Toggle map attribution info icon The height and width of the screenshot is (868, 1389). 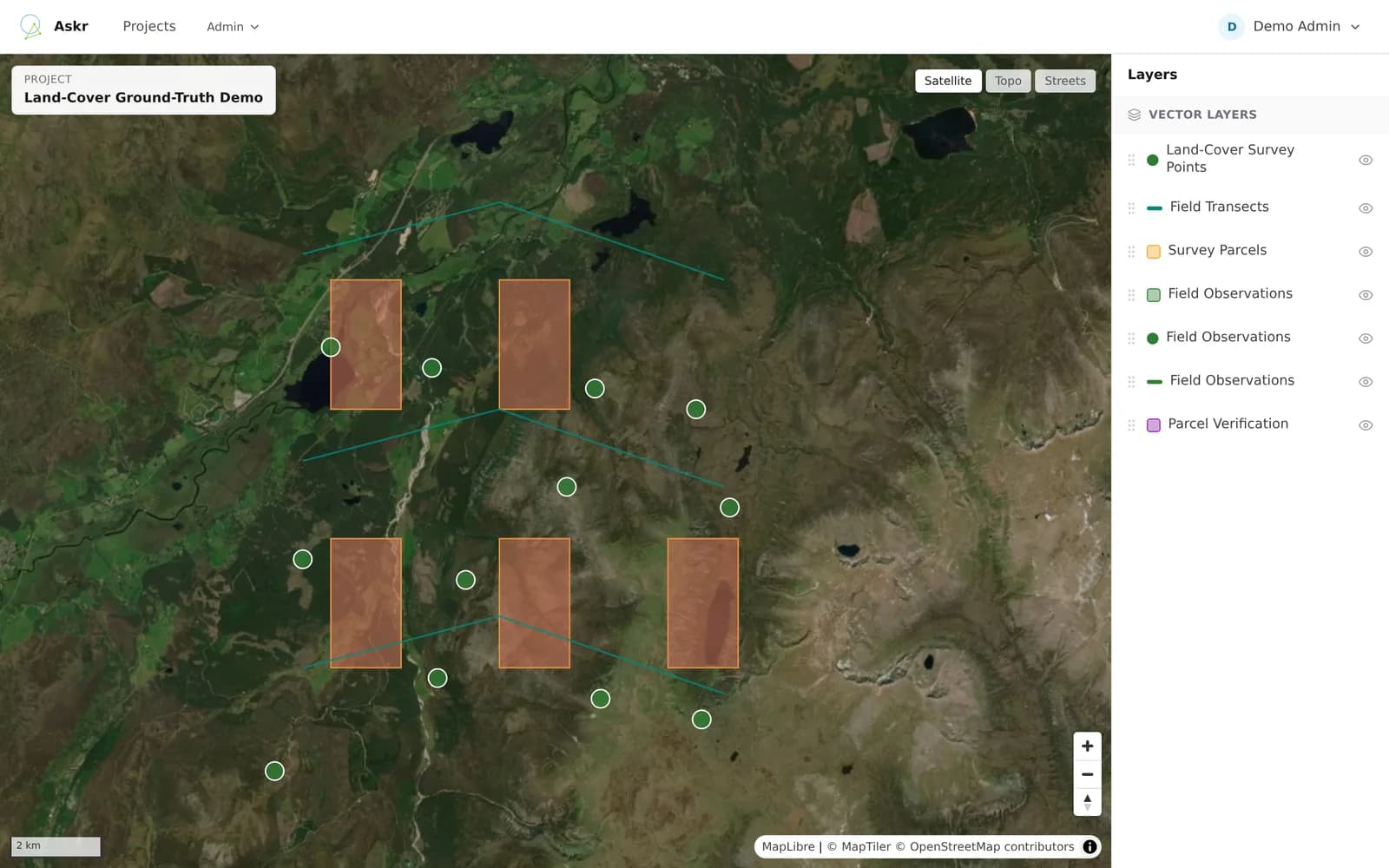(1089, 846)
